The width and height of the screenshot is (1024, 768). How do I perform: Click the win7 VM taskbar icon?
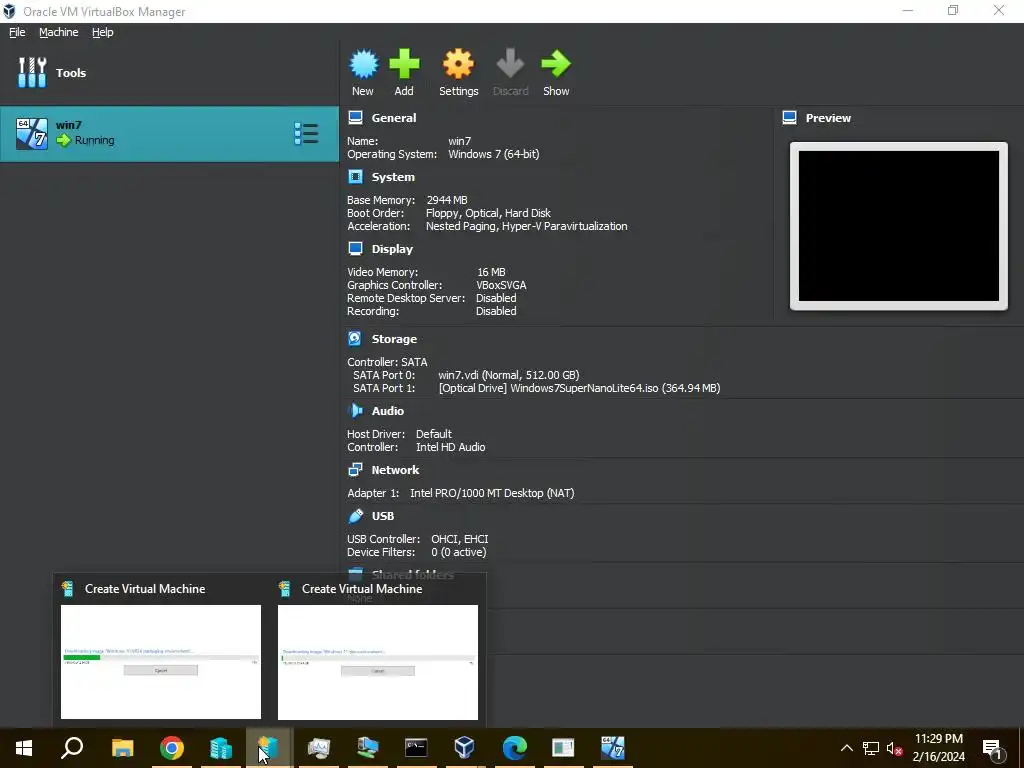pyautogui.click(x=612, y=748)
